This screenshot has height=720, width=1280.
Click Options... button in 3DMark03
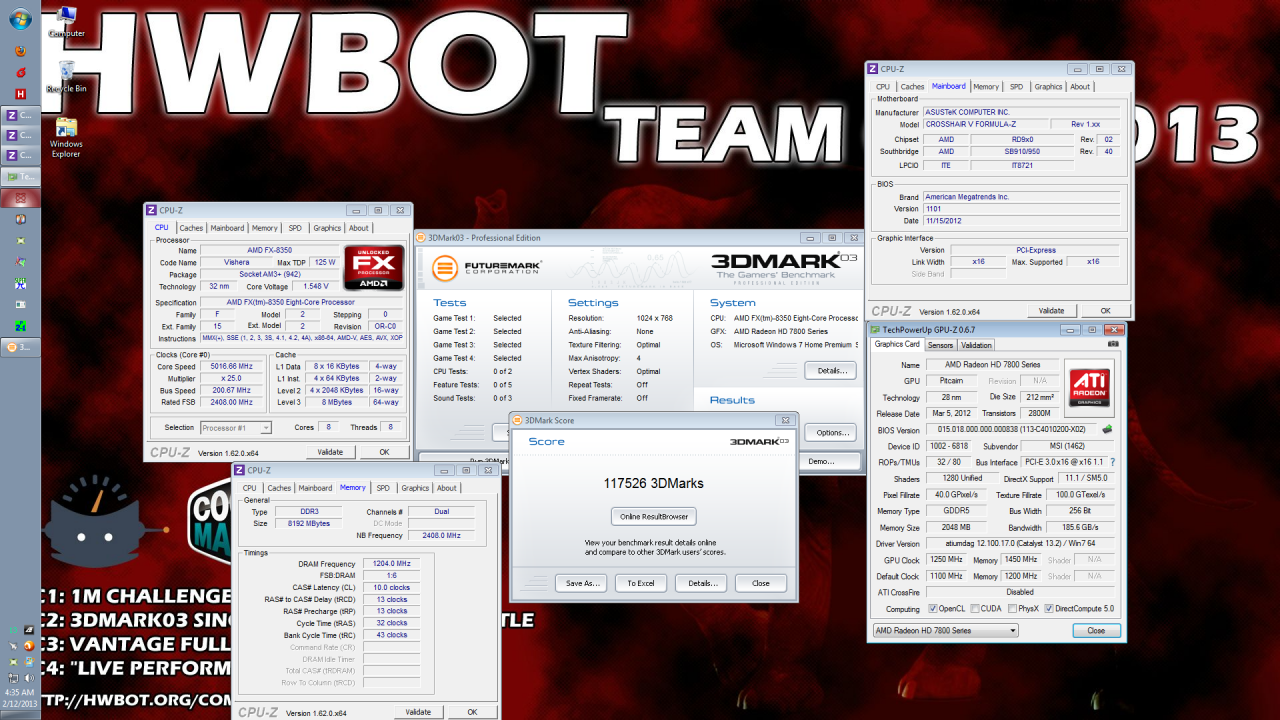click(831, 433)
